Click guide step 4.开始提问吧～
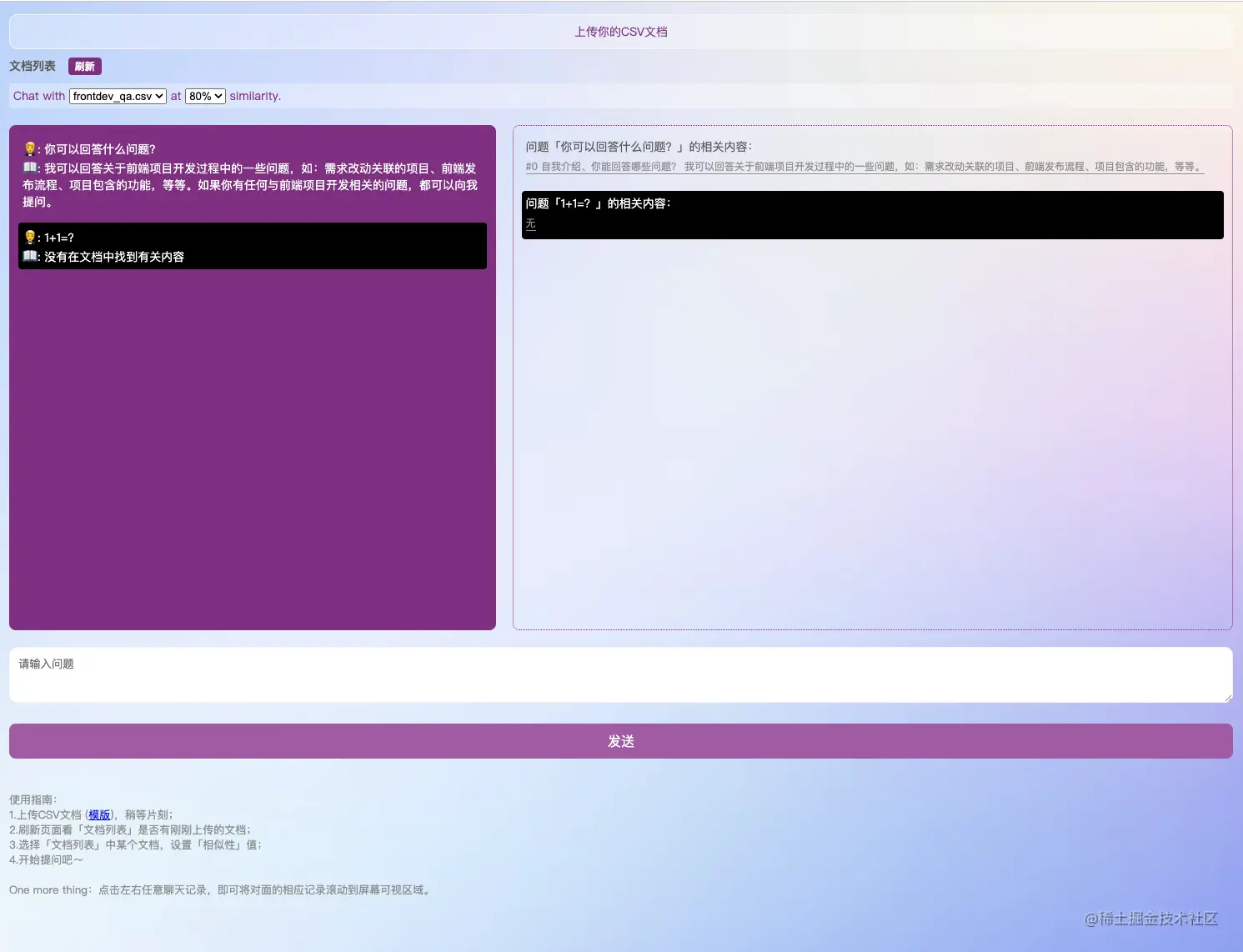 pyautogui.click(x=46, y=860)
